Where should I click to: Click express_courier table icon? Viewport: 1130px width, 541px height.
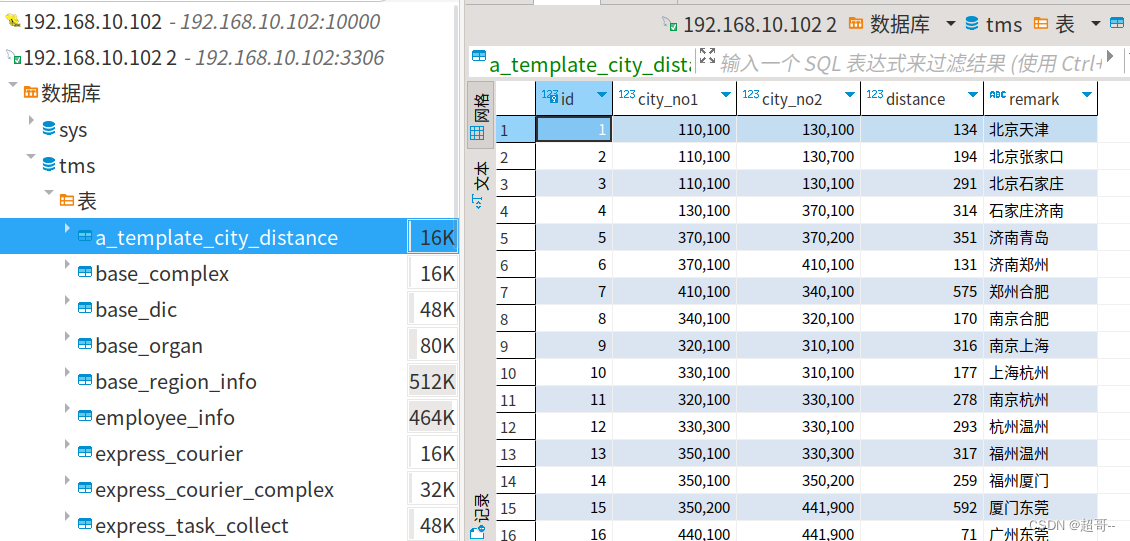[85, 452]
